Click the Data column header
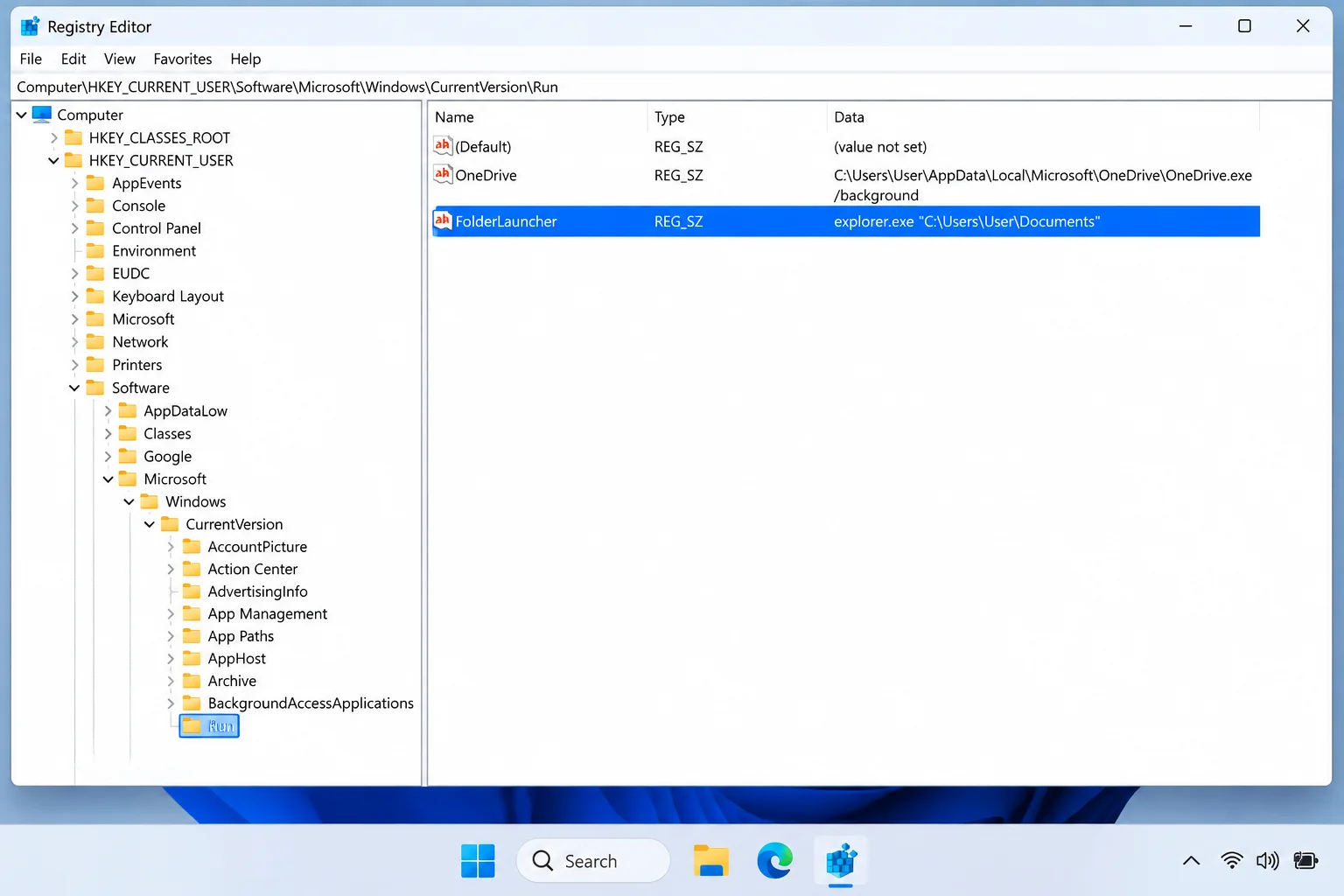1344x896 pixels. (x=1043, y=117)
